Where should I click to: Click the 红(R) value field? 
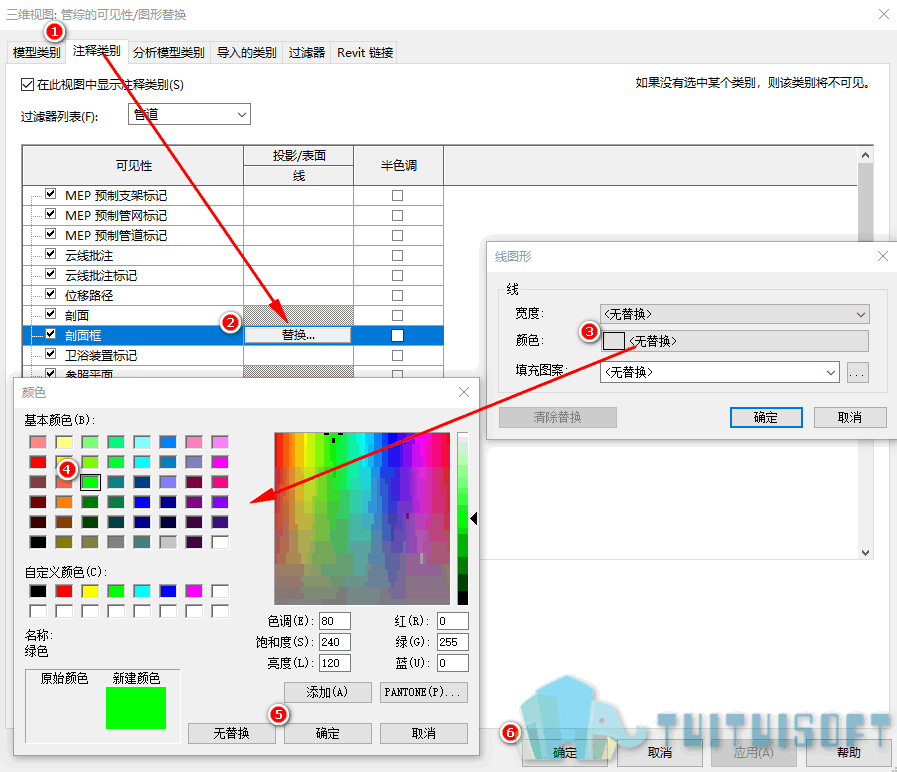click(x=453, y=621)
